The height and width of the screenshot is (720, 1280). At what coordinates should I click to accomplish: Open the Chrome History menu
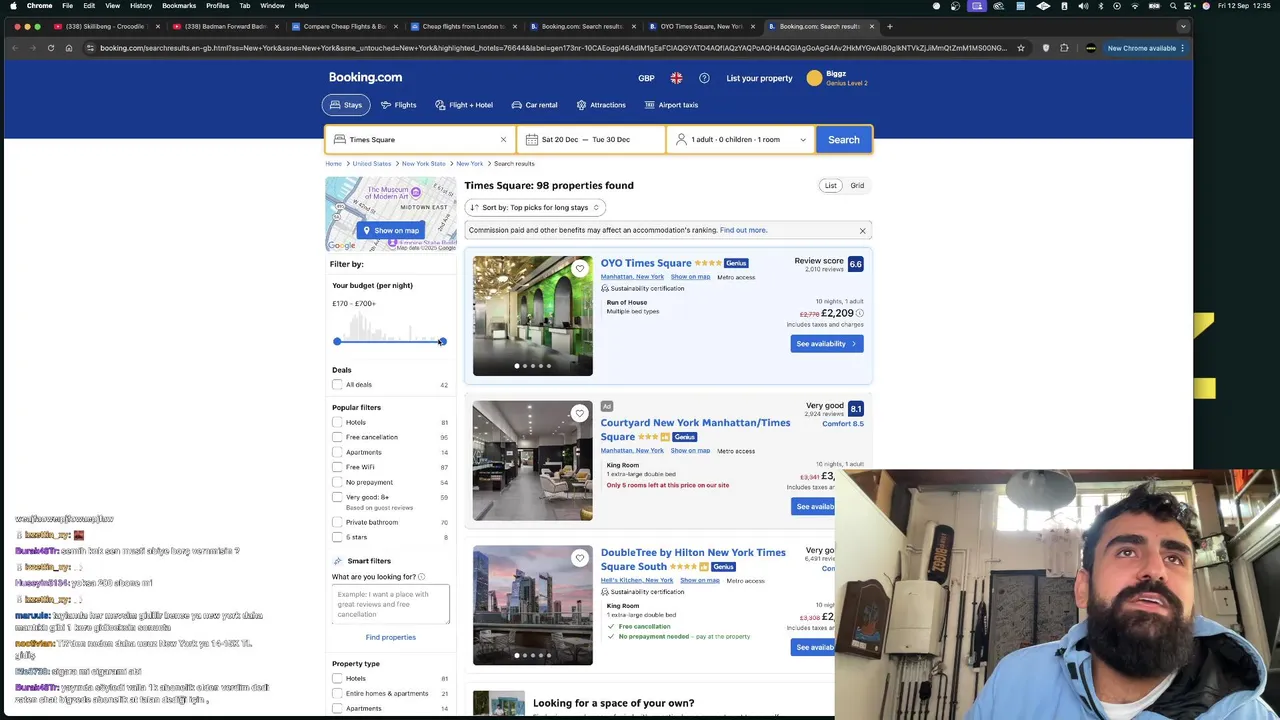click(x=141, y=6)
